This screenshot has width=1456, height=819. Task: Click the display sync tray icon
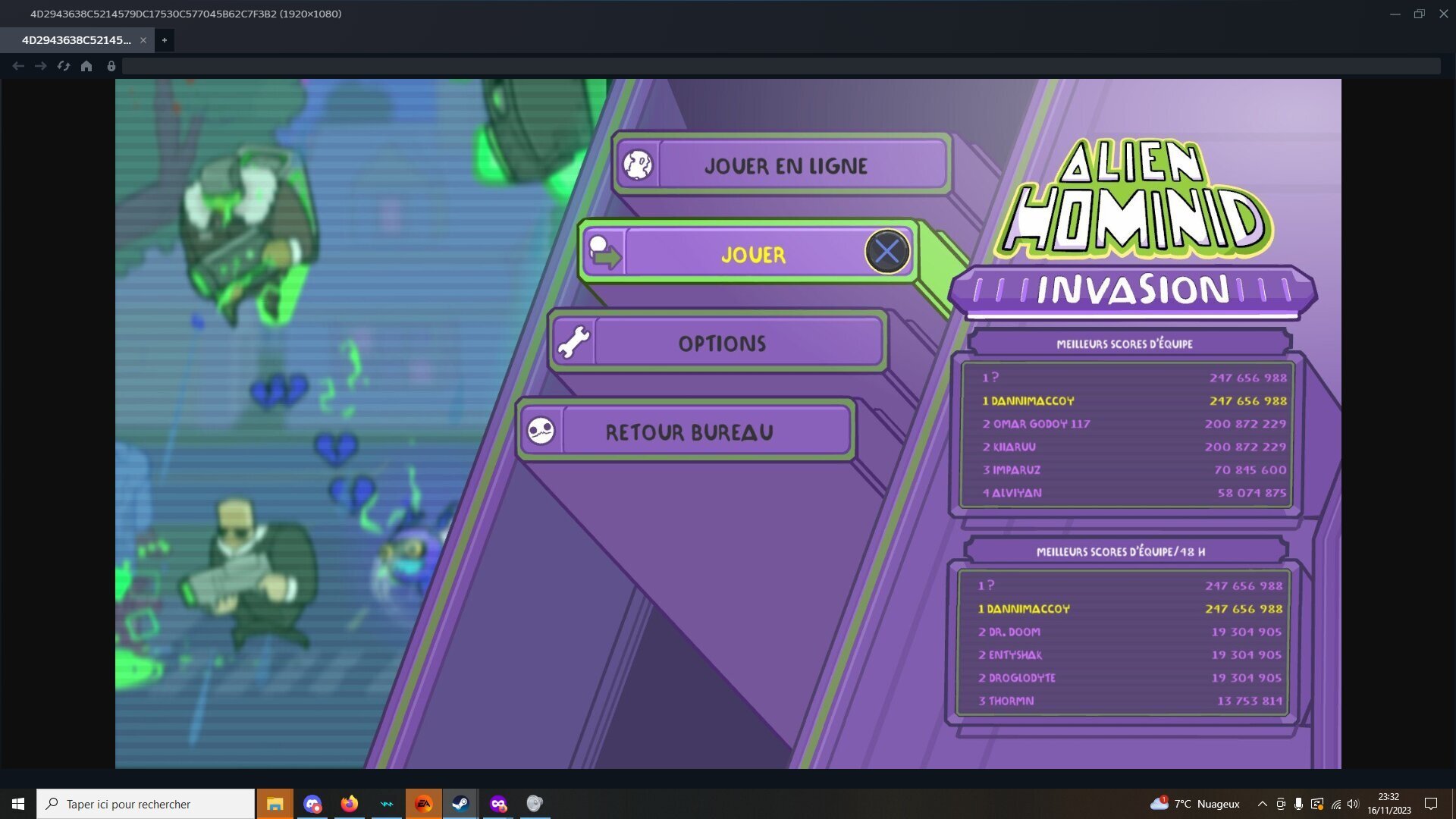[x=1317, y=804]
